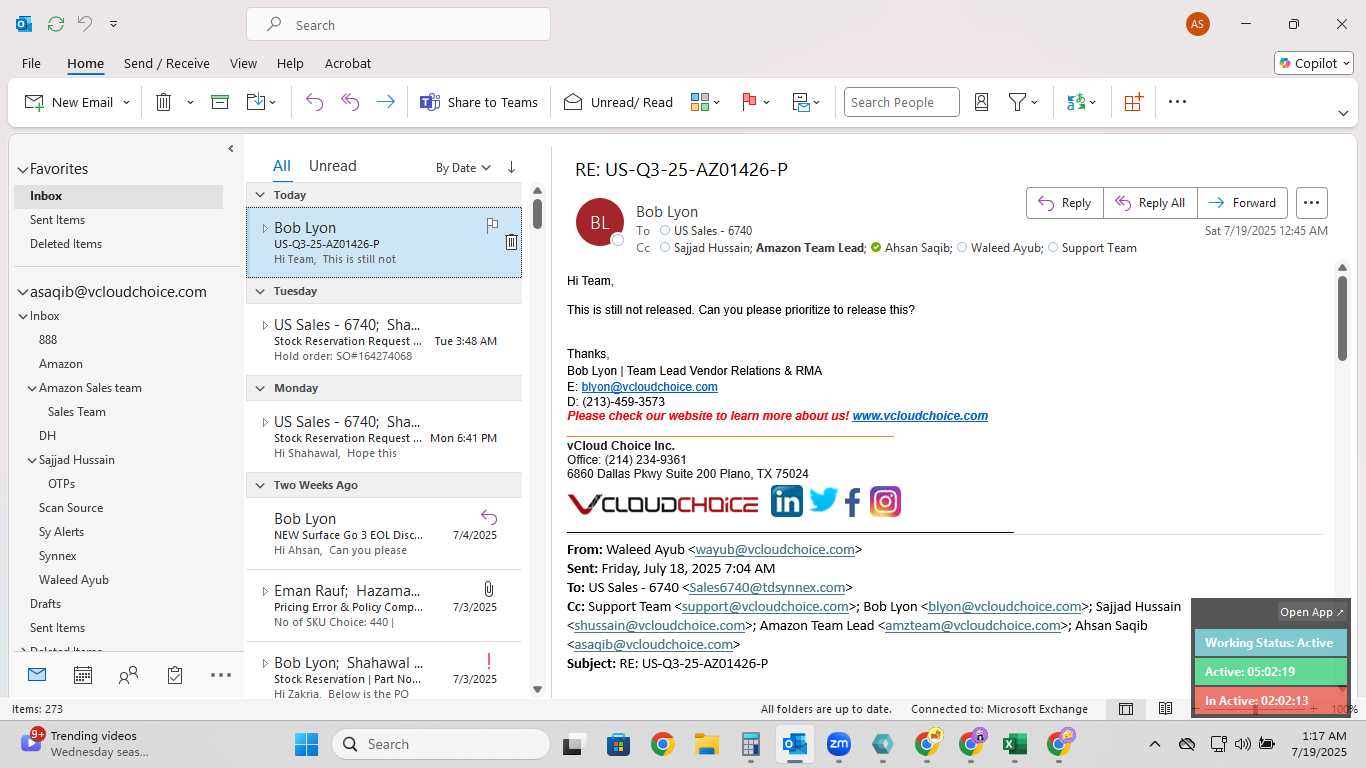Image resolution: width=1366 pixels, height=768 pixels.
Task: Open the navigation bar more options ellipsis
Action: [221, 675]
